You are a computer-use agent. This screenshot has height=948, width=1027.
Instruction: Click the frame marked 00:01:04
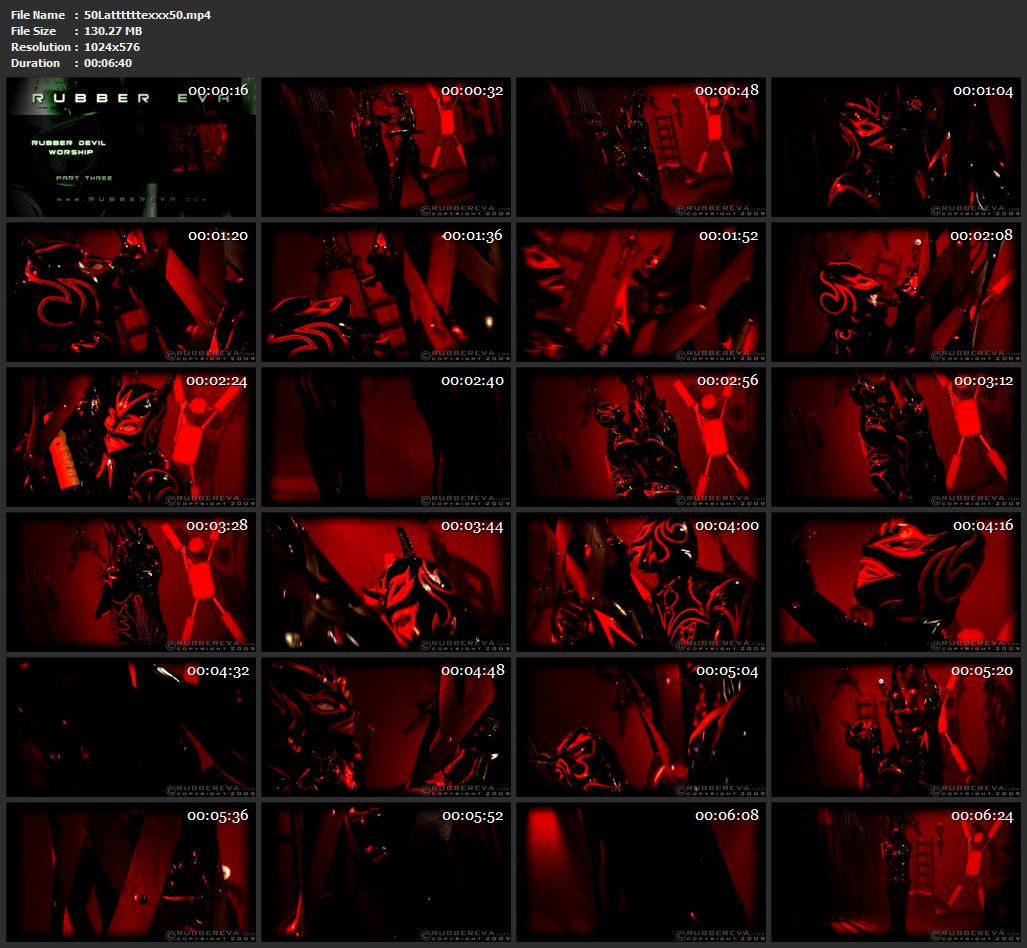pyautogui.click(x=895, y=147)
